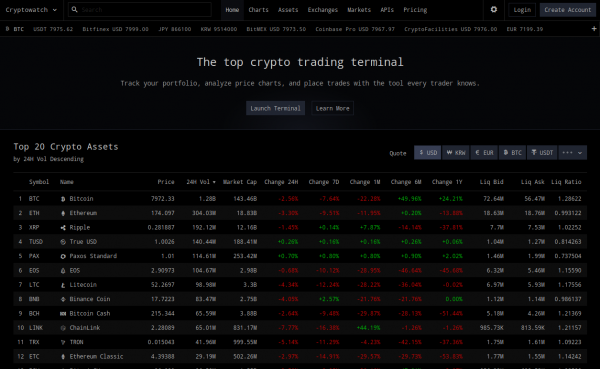This screenshot has width=600, height=369.
Task: Click the Login button
Action: [x=522, y=10]
